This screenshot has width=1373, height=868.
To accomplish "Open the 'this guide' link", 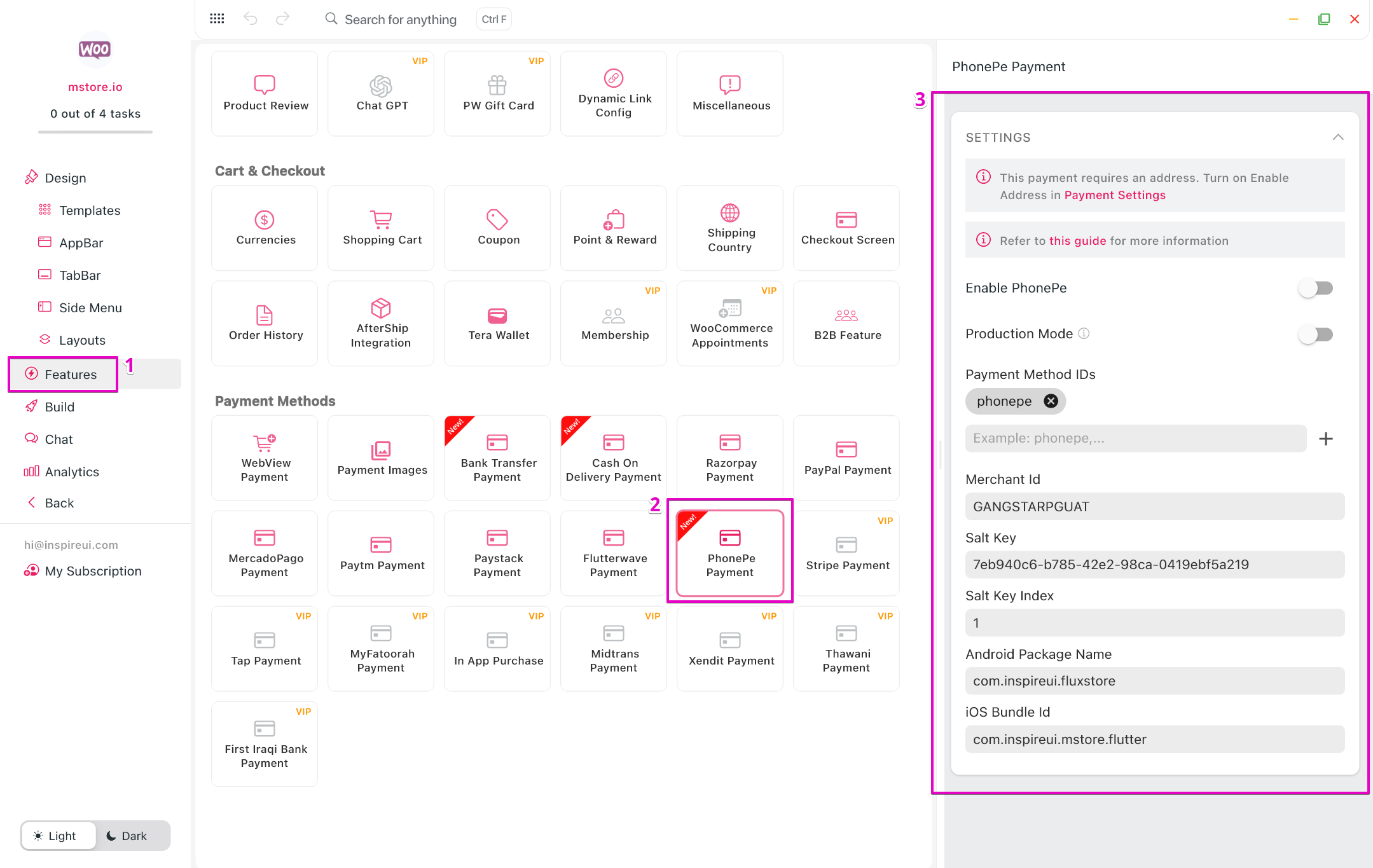I will pyautogui.click(x=1077, y=240).
